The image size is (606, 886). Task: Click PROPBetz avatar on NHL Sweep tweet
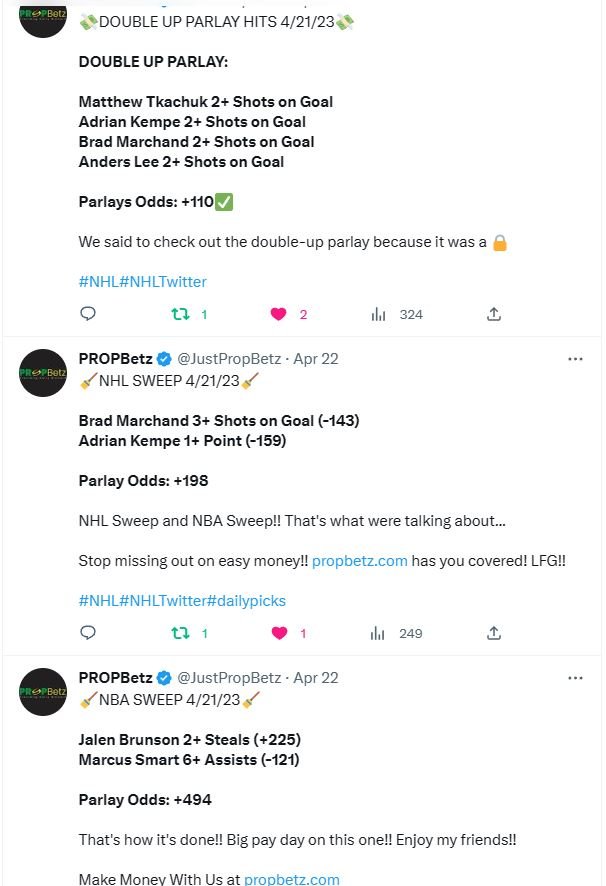click(43, 374)
